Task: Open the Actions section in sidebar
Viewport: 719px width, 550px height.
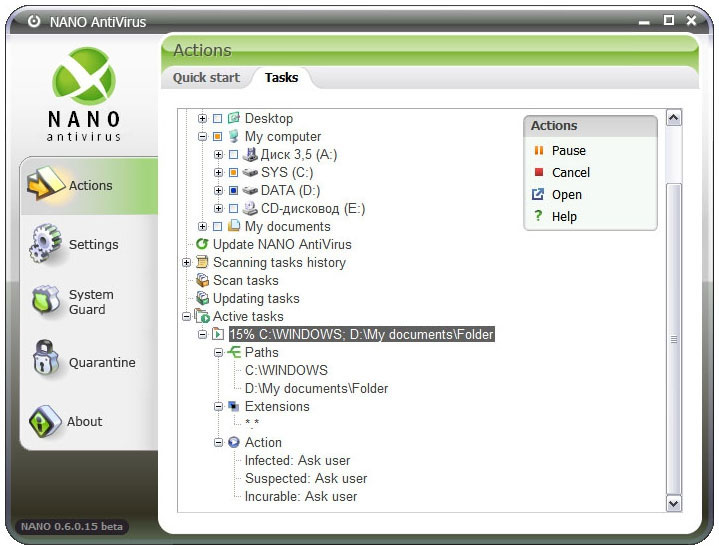Action: (x=89, y=185)
